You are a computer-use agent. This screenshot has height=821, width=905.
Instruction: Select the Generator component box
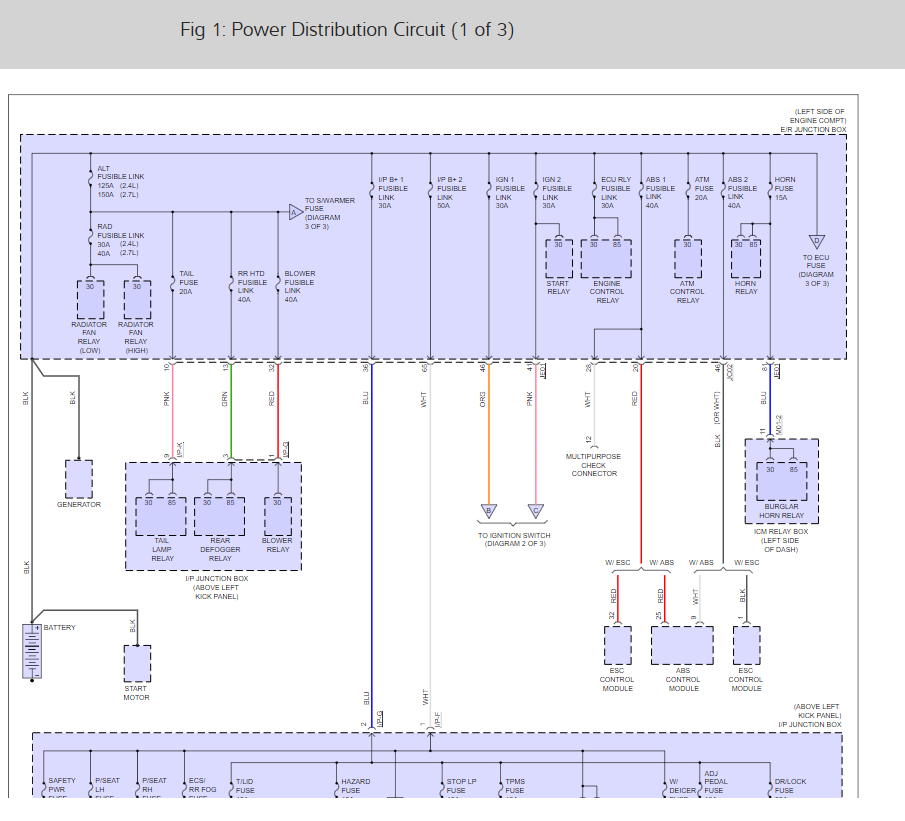point(79,479)
